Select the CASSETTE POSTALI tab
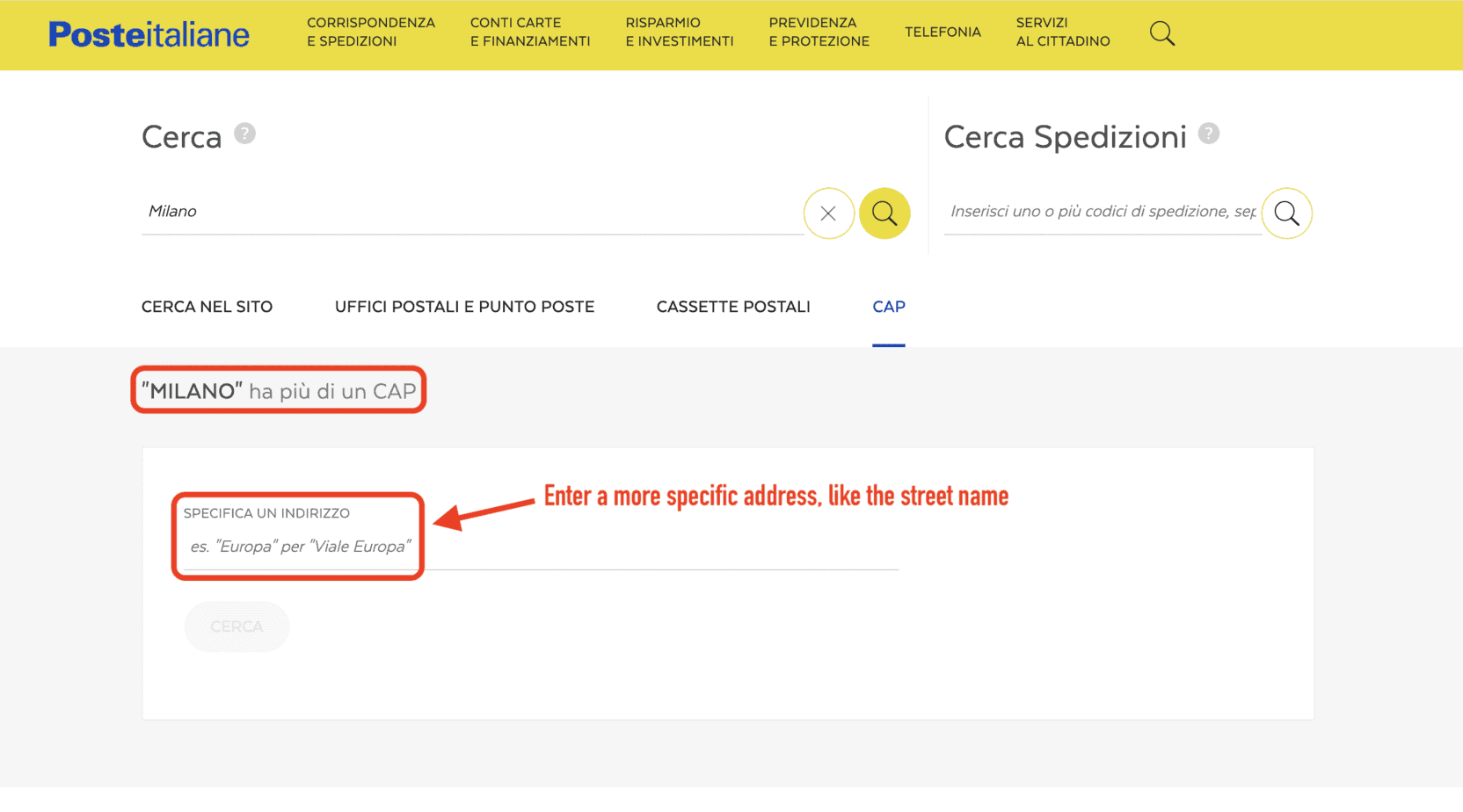Screen dimensions: 1463x812 (732, 307)
